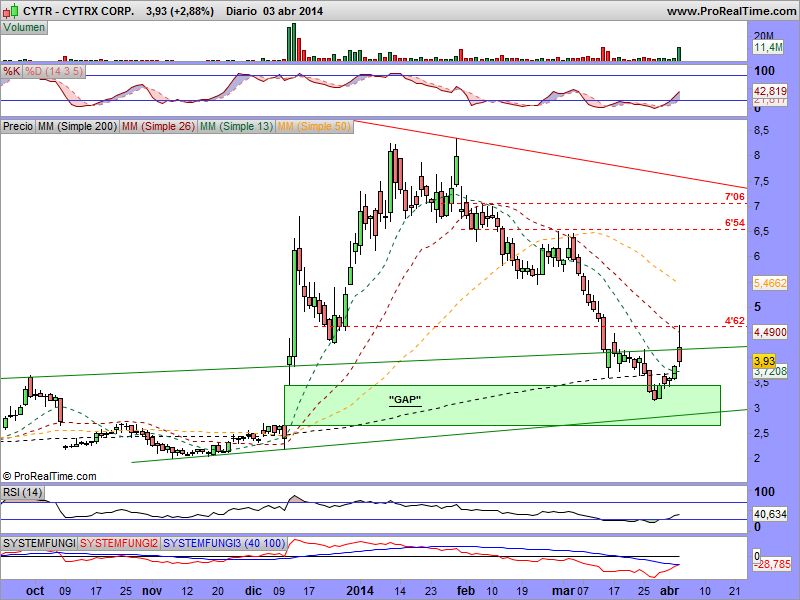Click the abr date axis label
Image resolution: width=800 pixels, height=600 pixels.
669,591
